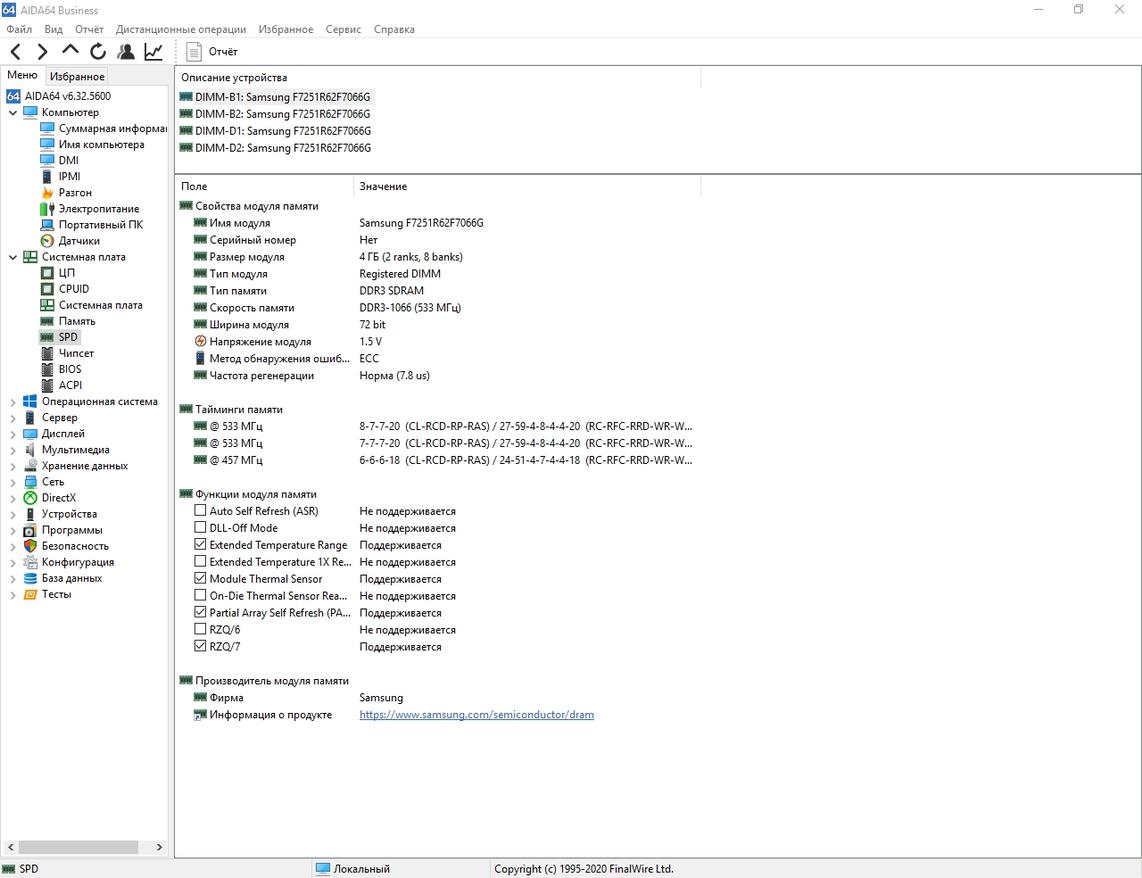
Task: Open the samsung.com semiconductor dram link
Action: (x=476, y=715)
